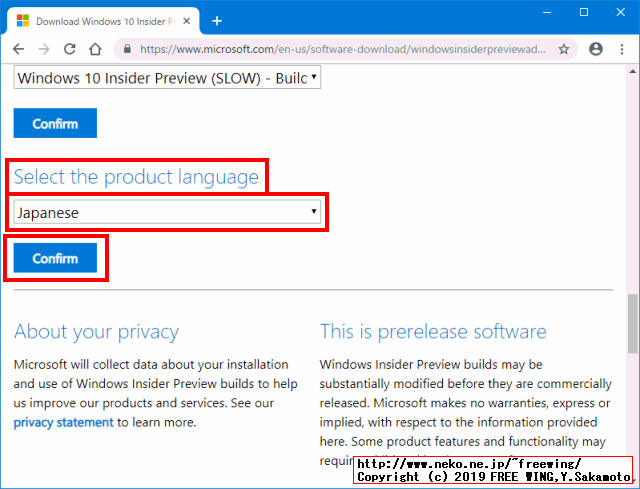Open a new tab with the plus button
The height and width of the screenshot is (489, 640).
217,21
